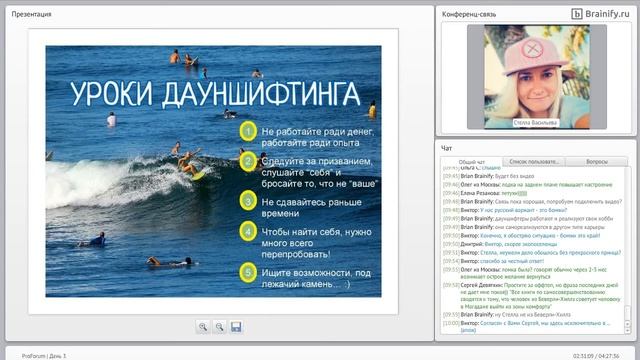Click the Уроки дауншифтинга slide image
Viewport: 640px width, 360px height.
point(213,171)
